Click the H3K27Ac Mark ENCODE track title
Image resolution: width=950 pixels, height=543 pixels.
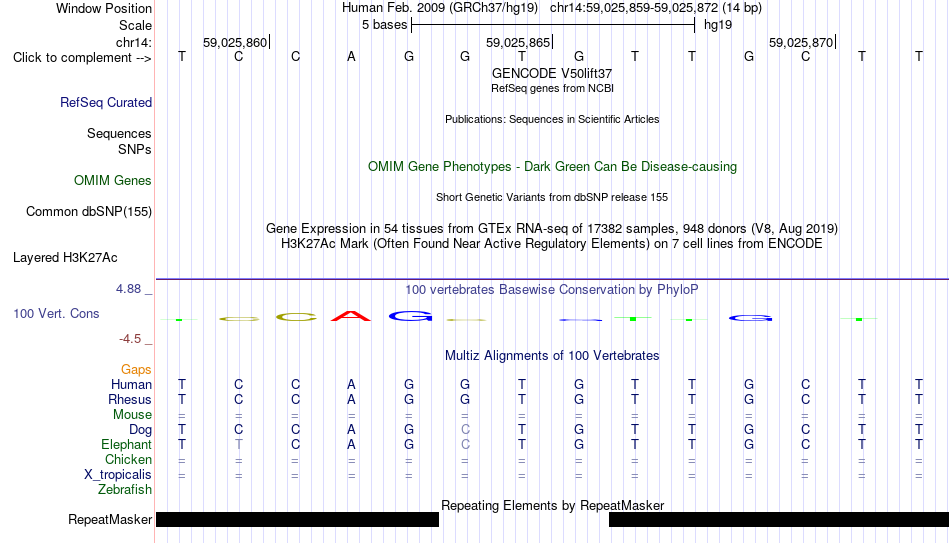tap(552, 244)
